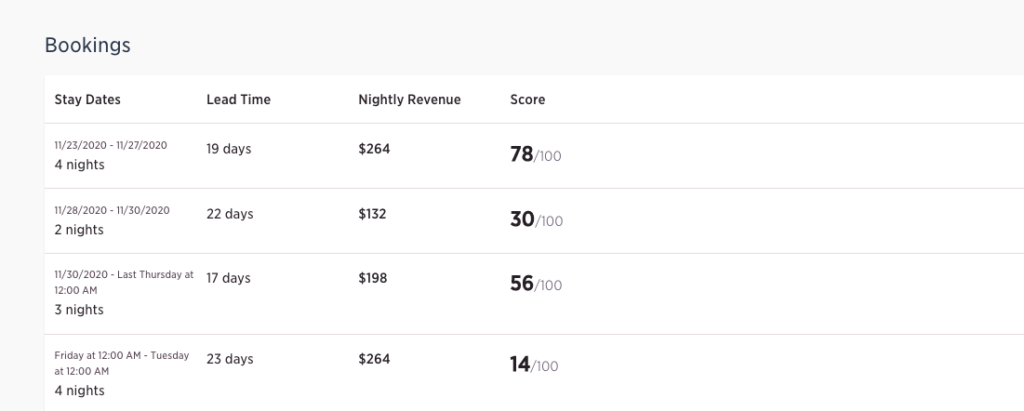Click the 14/100 score value
1024x411 pixels.
[x=534, y=365]
